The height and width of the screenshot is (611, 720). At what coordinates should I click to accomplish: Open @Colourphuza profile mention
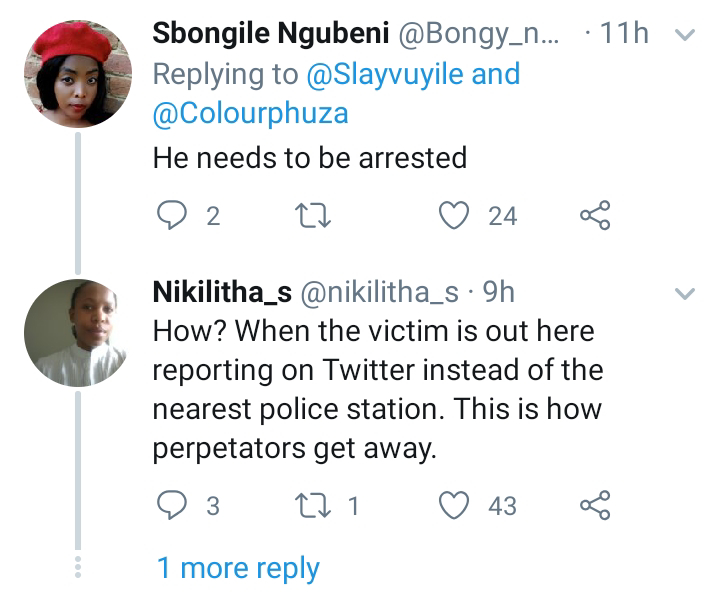click(250, 113)
